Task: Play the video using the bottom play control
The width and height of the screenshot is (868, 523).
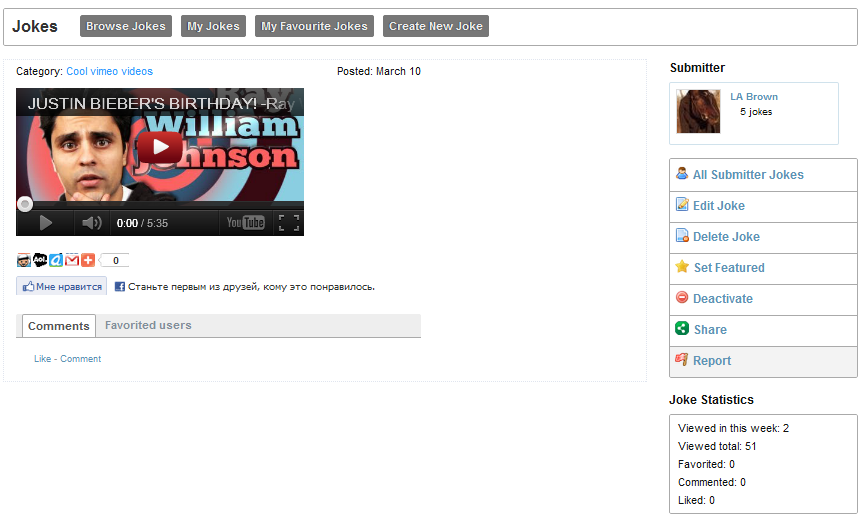Action: 46,223
